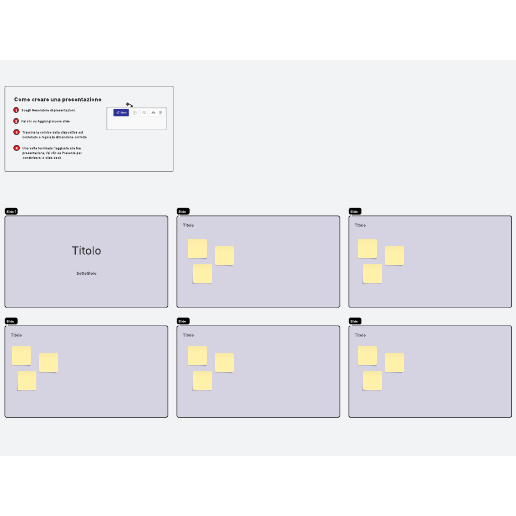Select the label tag of the bottom-left slide
Image resolution: width=516 pixels, height=516 pixels.
tap(11, 321)
